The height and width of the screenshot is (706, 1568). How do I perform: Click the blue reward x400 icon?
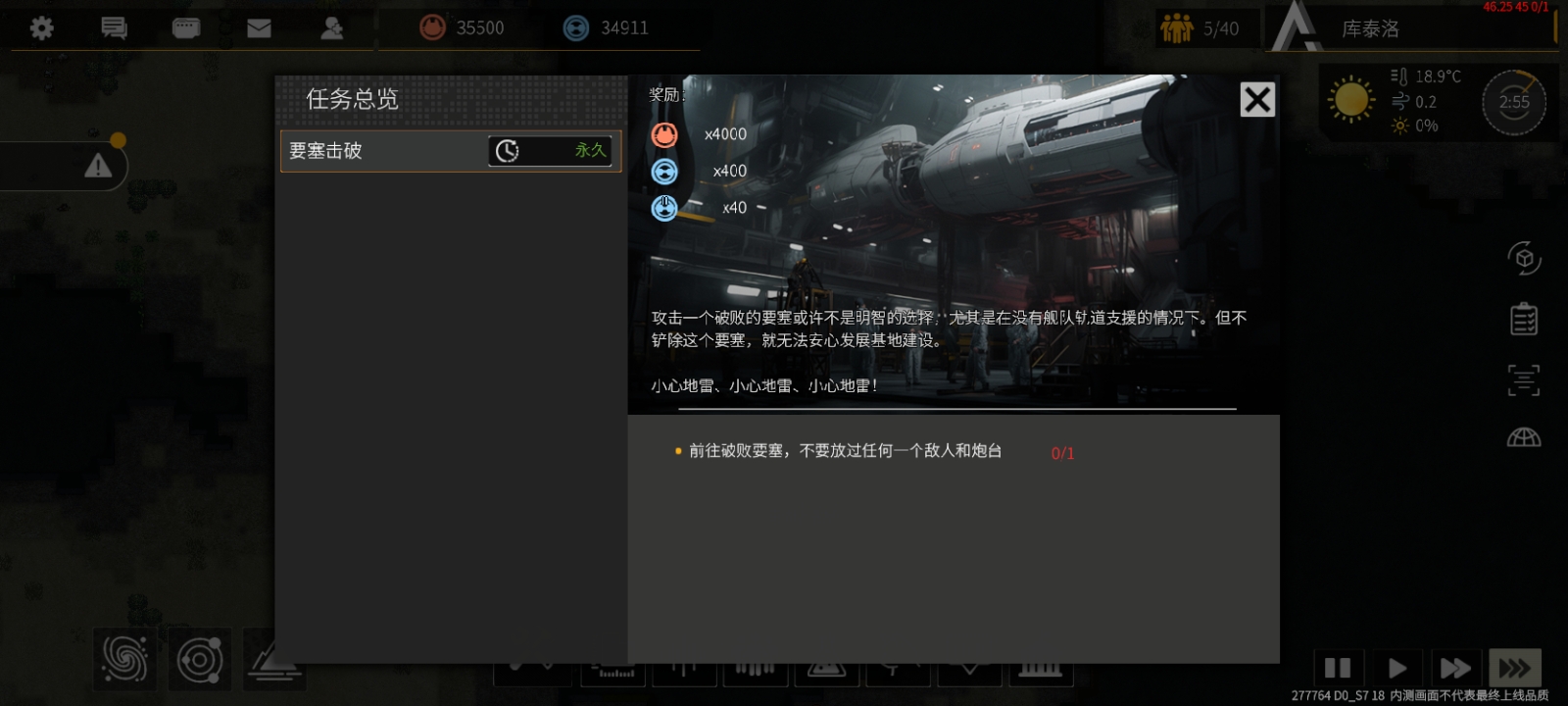point(664,172)
